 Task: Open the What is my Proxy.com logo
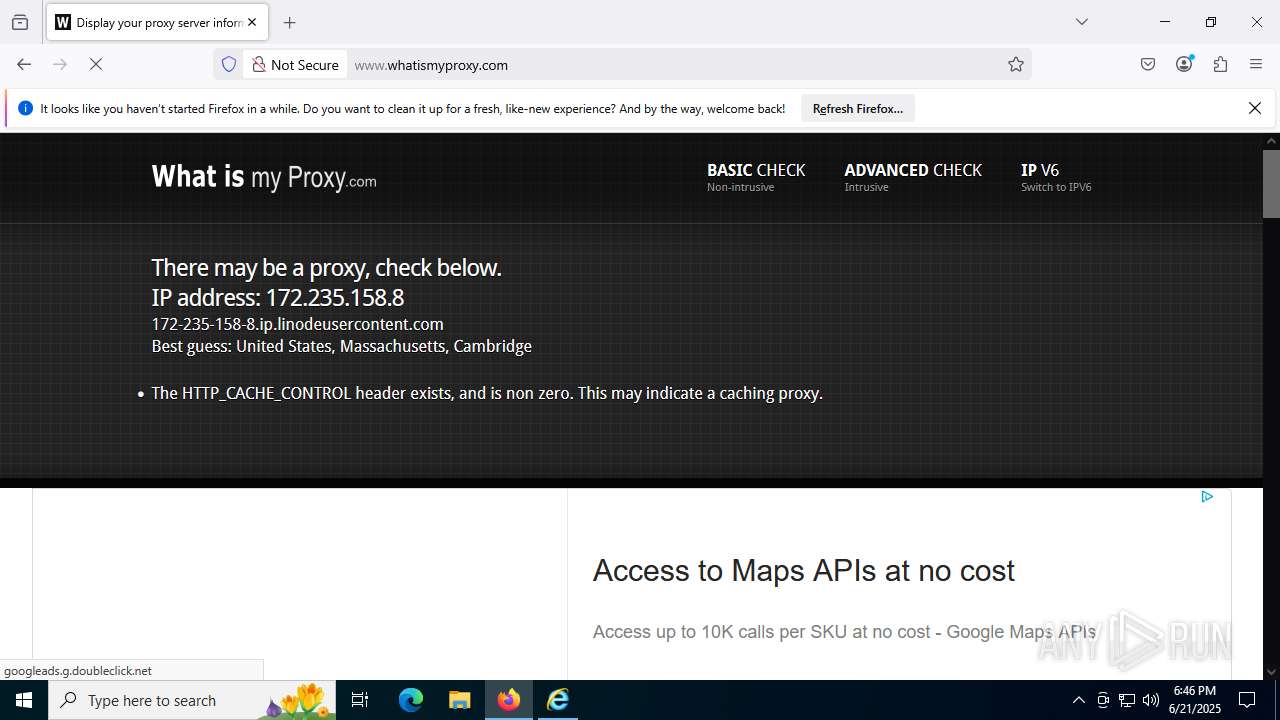point(264,177)
